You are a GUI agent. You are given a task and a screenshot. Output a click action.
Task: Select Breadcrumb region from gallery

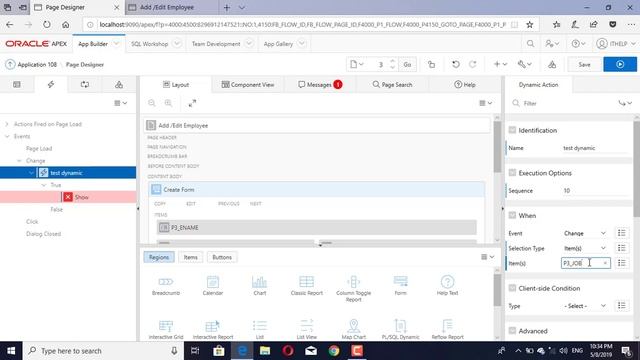[166, 285]
